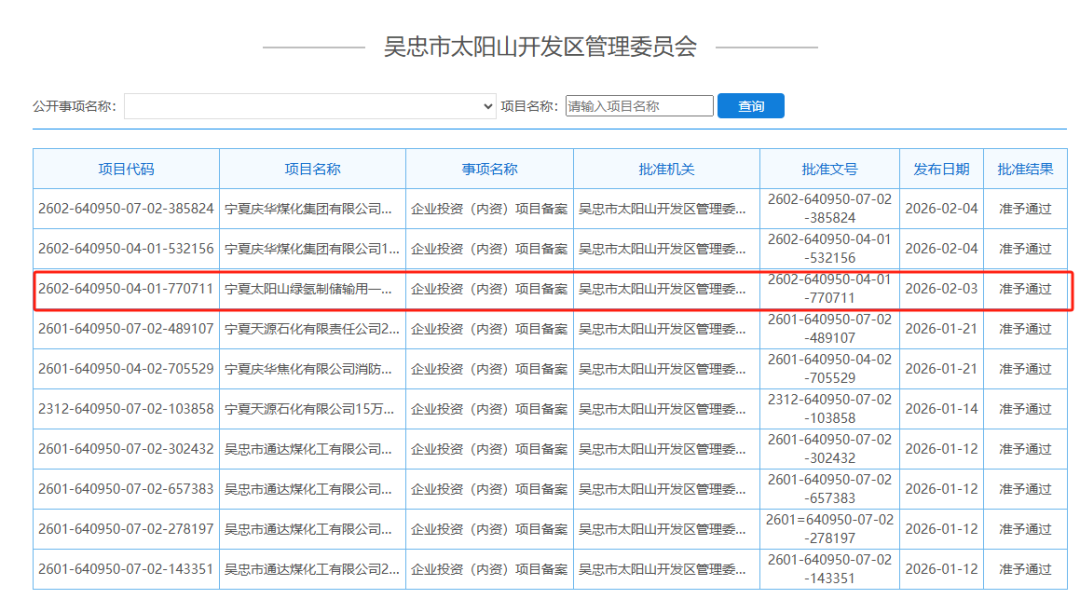Screen dimensions: 1080x599
Task: Click the 项目名称 column header
Action: pyautogui.click(x=312, y=168)
